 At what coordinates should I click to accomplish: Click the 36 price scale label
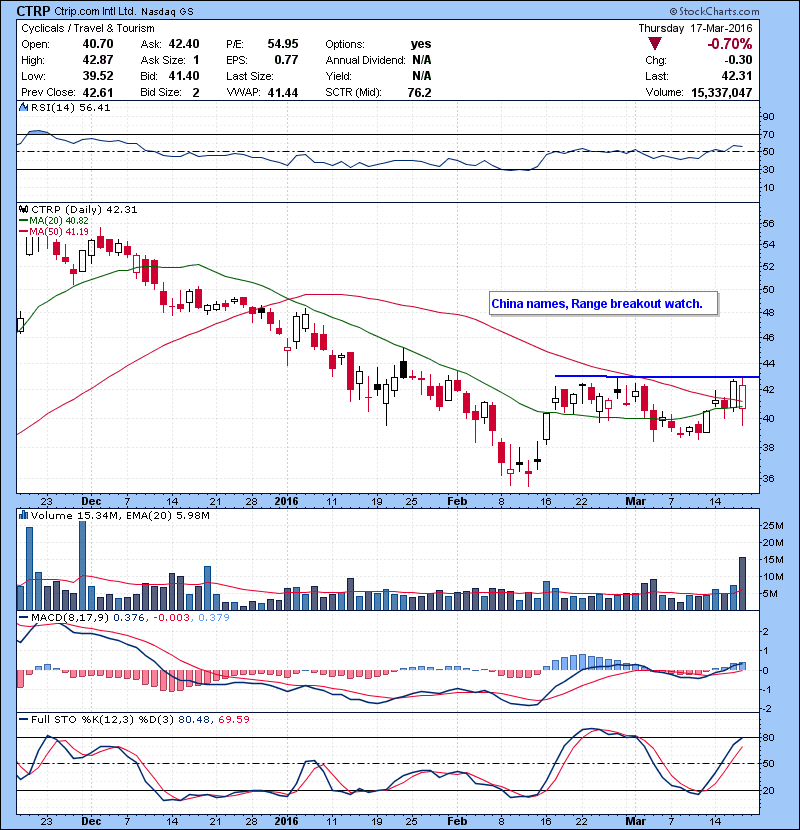[768, 478]
